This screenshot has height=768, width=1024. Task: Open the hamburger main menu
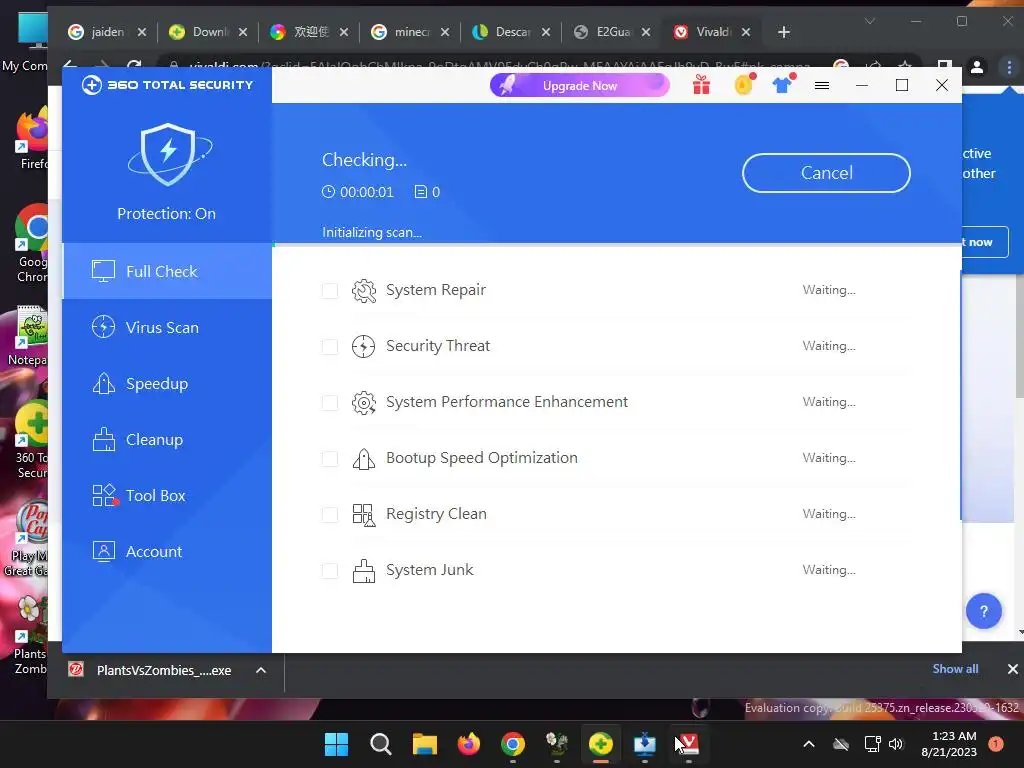tap(822, 86)
